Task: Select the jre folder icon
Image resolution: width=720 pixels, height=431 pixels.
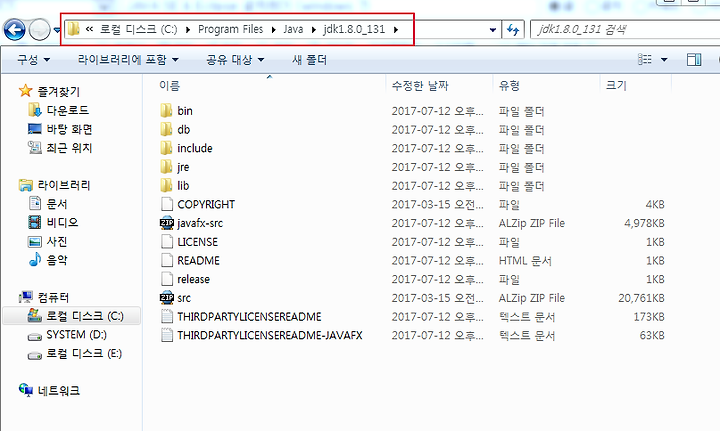Action: tap(166, 167)
